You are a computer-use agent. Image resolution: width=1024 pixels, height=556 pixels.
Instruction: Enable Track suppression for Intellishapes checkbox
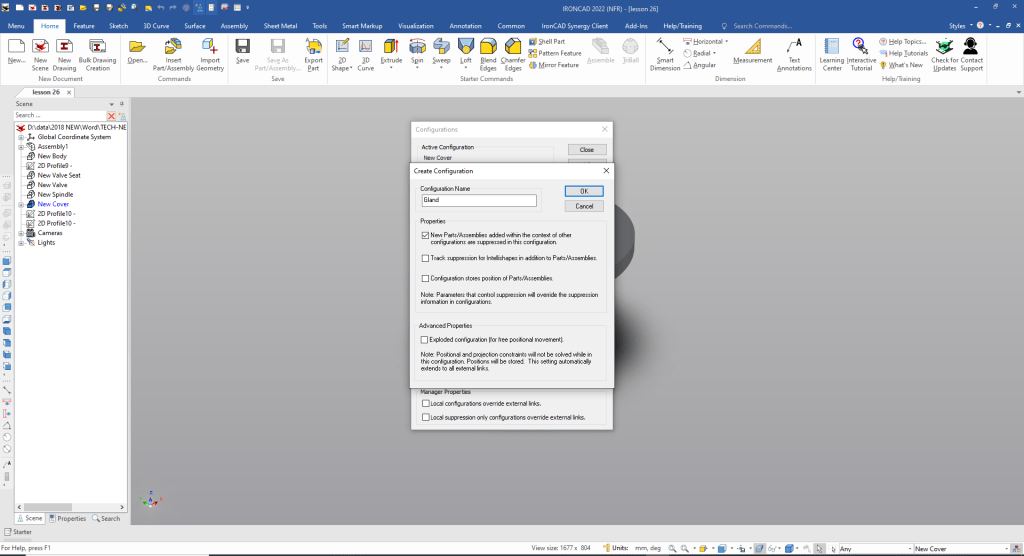(425, 258)
